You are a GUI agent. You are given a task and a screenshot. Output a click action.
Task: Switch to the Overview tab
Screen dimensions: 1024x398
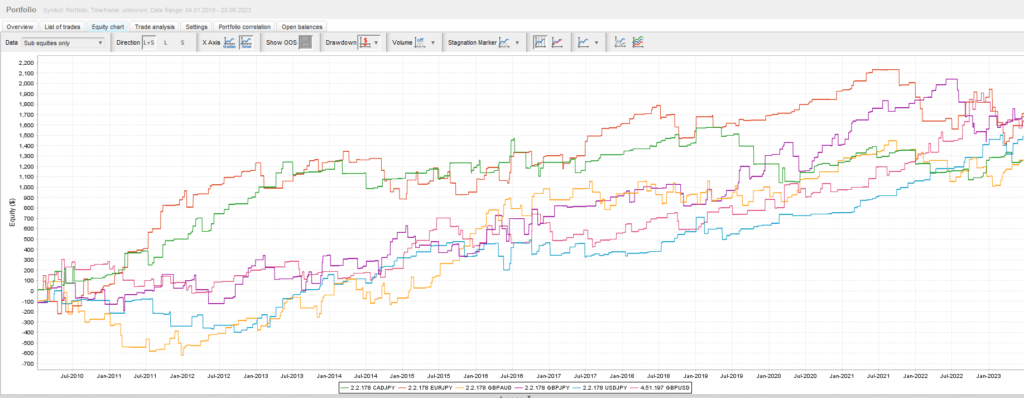coord(20,27)
